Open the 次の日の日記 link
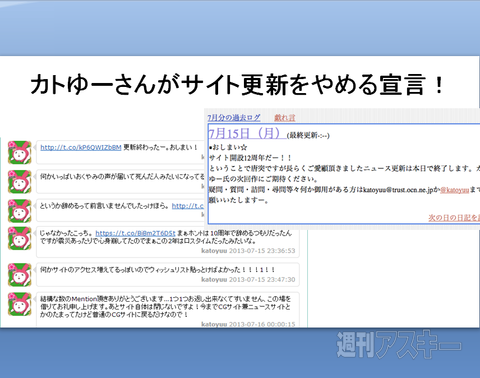Screen dimensions: 480x378 454,218
